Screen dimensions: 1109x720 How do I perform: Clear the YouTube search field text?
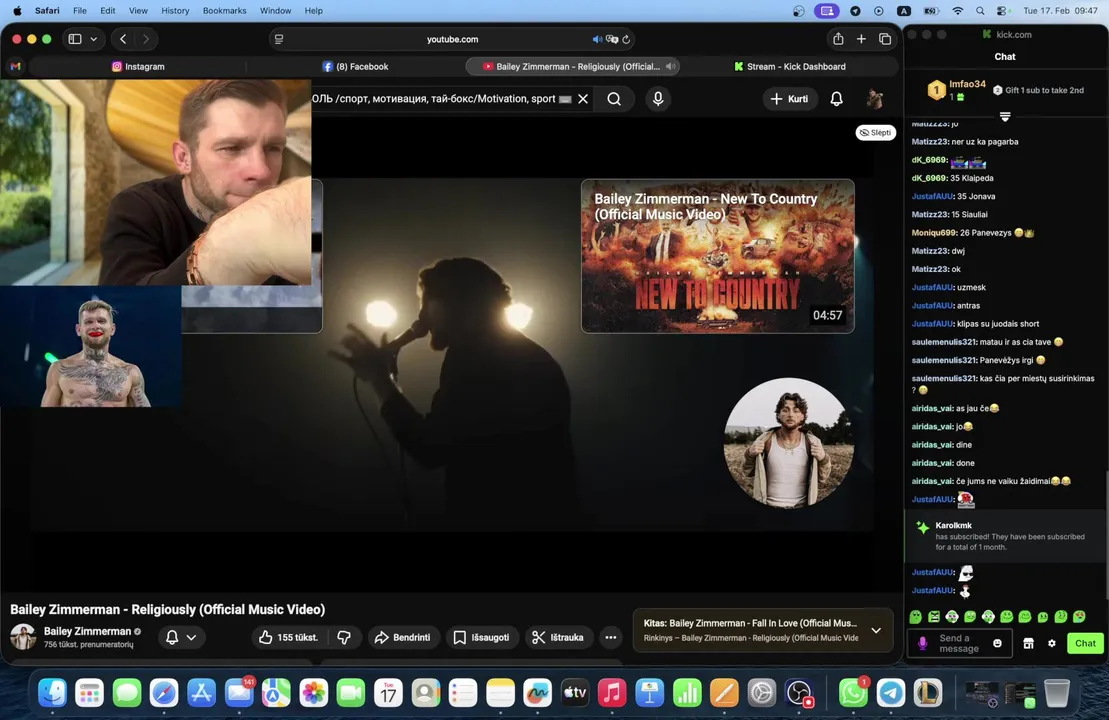(583, 99)
